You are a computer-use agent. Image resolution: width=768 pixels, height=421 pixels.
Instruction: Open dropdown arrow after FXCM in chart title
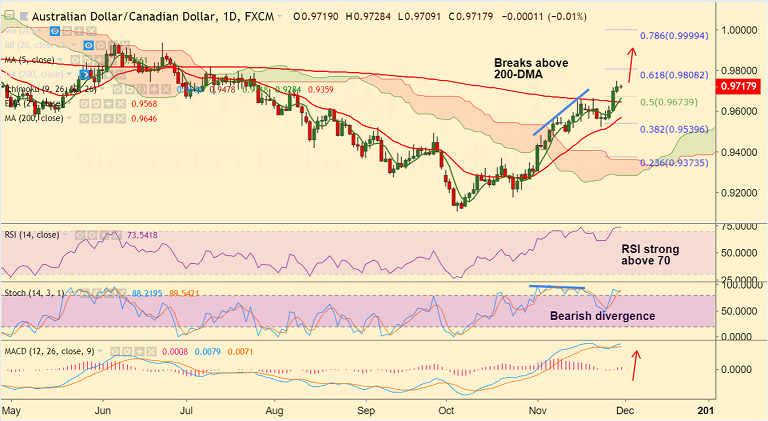[280, 17]
